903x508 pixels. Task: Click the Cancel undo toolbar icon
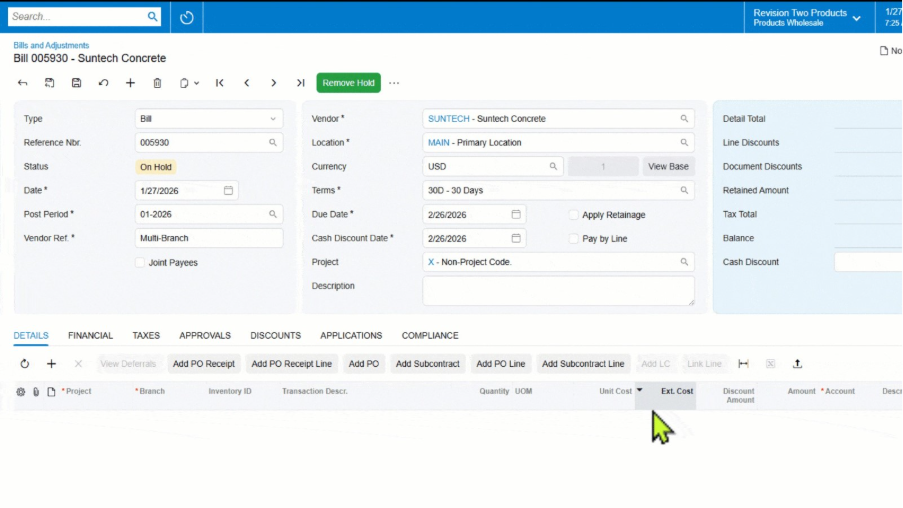tap(104, 83)
